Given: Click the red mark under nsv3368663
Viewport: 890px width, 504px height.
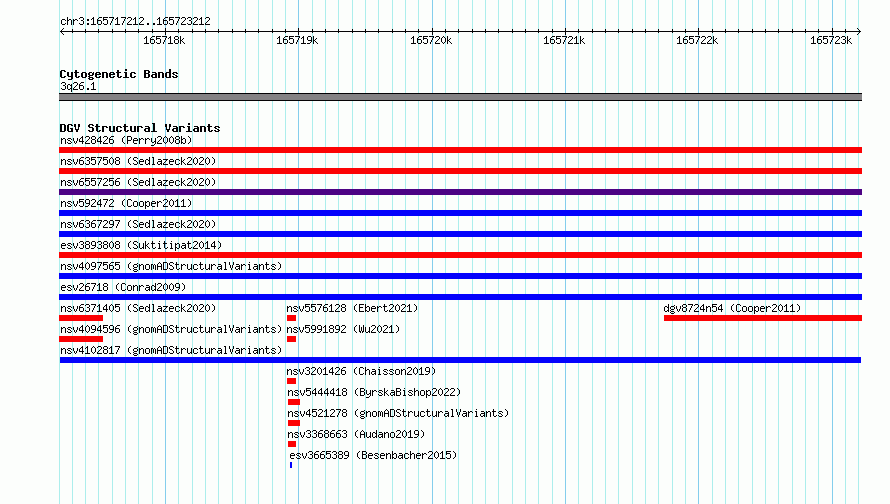Looking at the screenshot, I should pyautogui.click(x=292, y=444).
